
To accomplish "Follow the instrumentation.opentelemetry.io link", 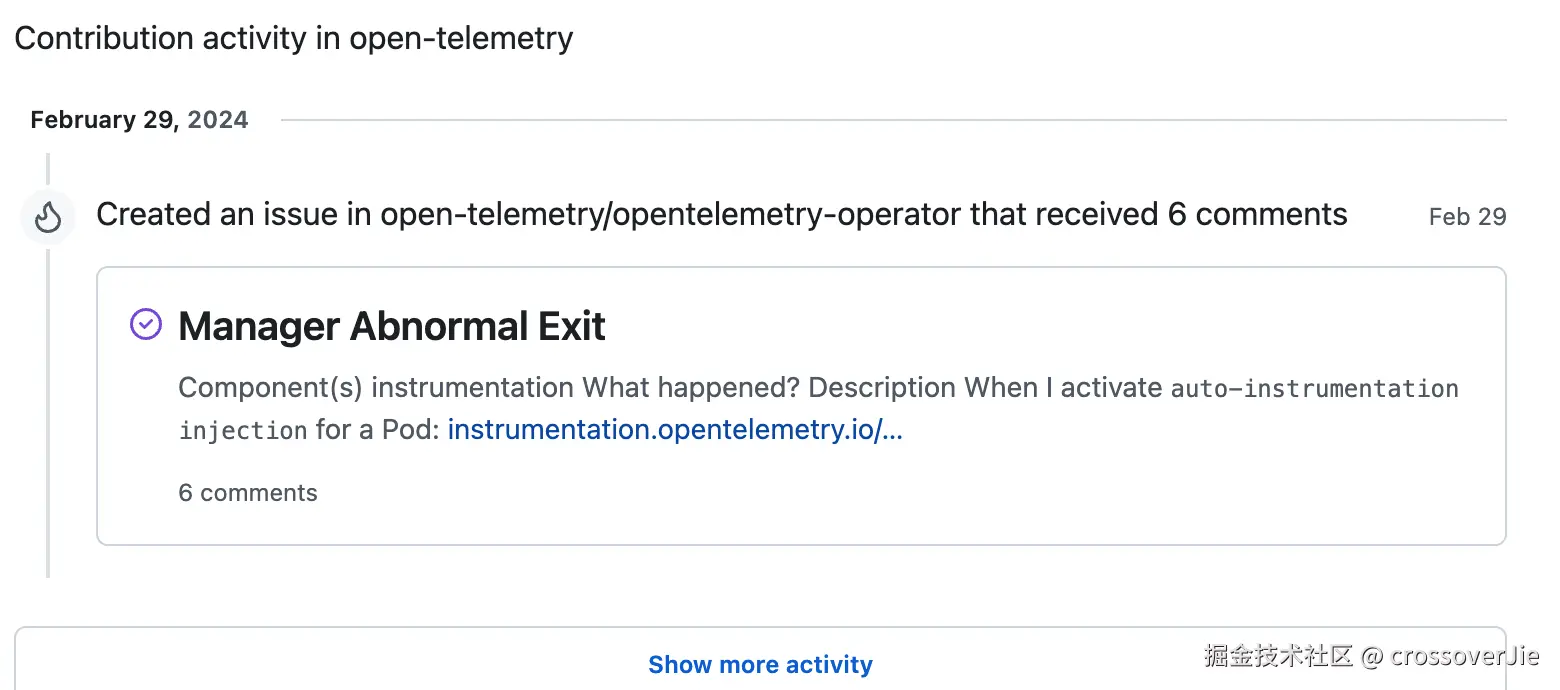I will coord(675,430).
